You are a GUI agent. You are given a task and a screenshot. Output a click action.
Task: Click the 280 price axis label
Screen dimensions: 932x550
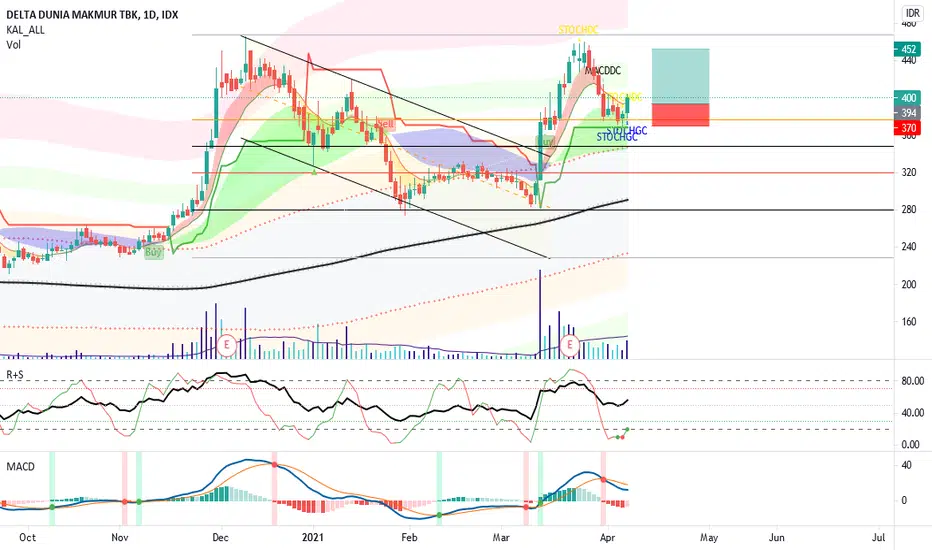pos(908,209)
